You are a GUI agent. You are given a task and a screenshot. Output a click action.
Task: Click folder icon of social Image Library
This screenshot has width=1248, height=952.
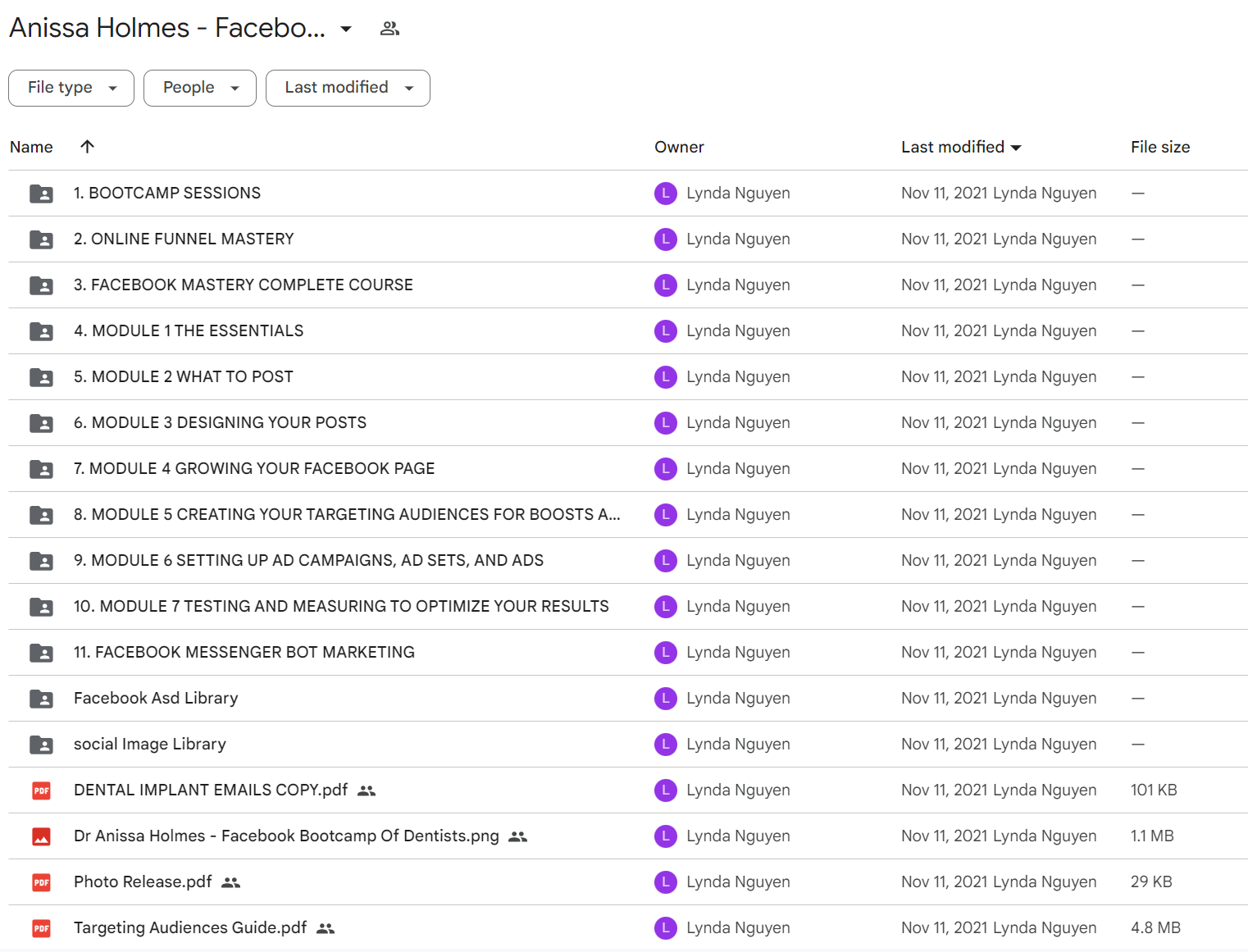(x=41, y=745)
